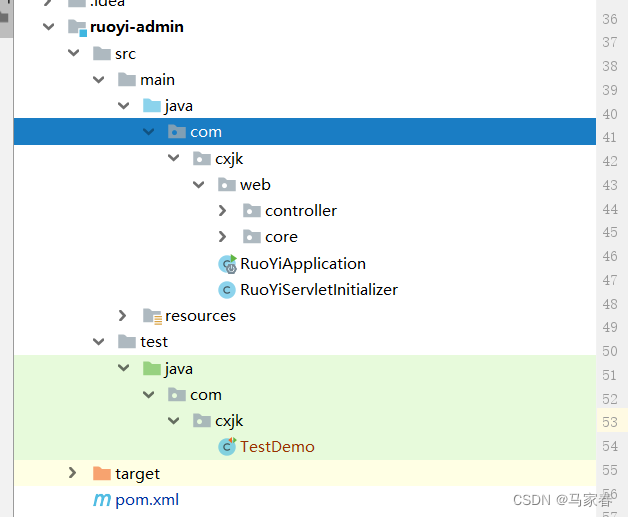This screenshot has width=628, height=517.
Task: Select the cxjk package under main
Action: tap(229, 159)
